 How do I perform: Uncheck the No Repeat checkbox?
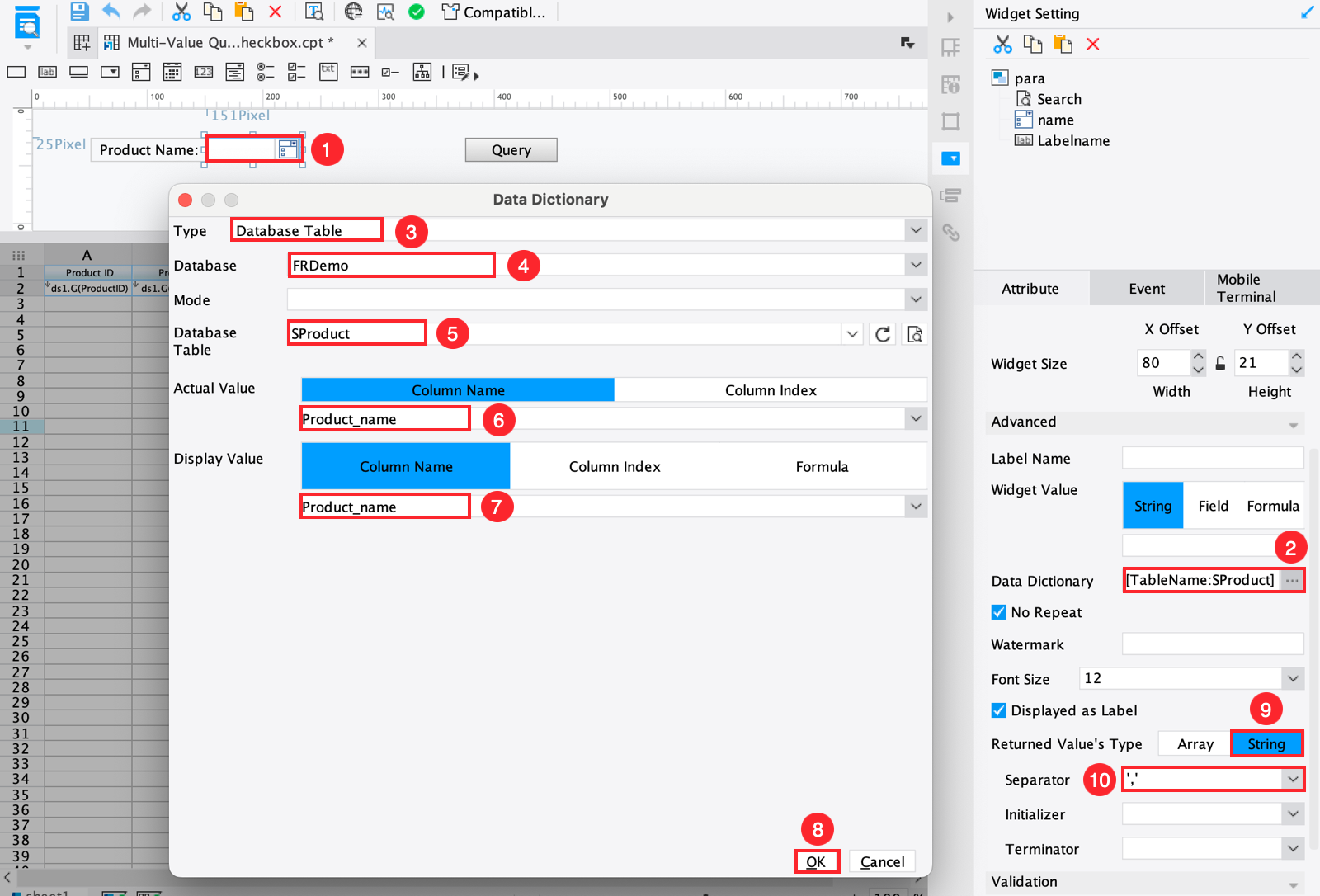pos(998,612)
